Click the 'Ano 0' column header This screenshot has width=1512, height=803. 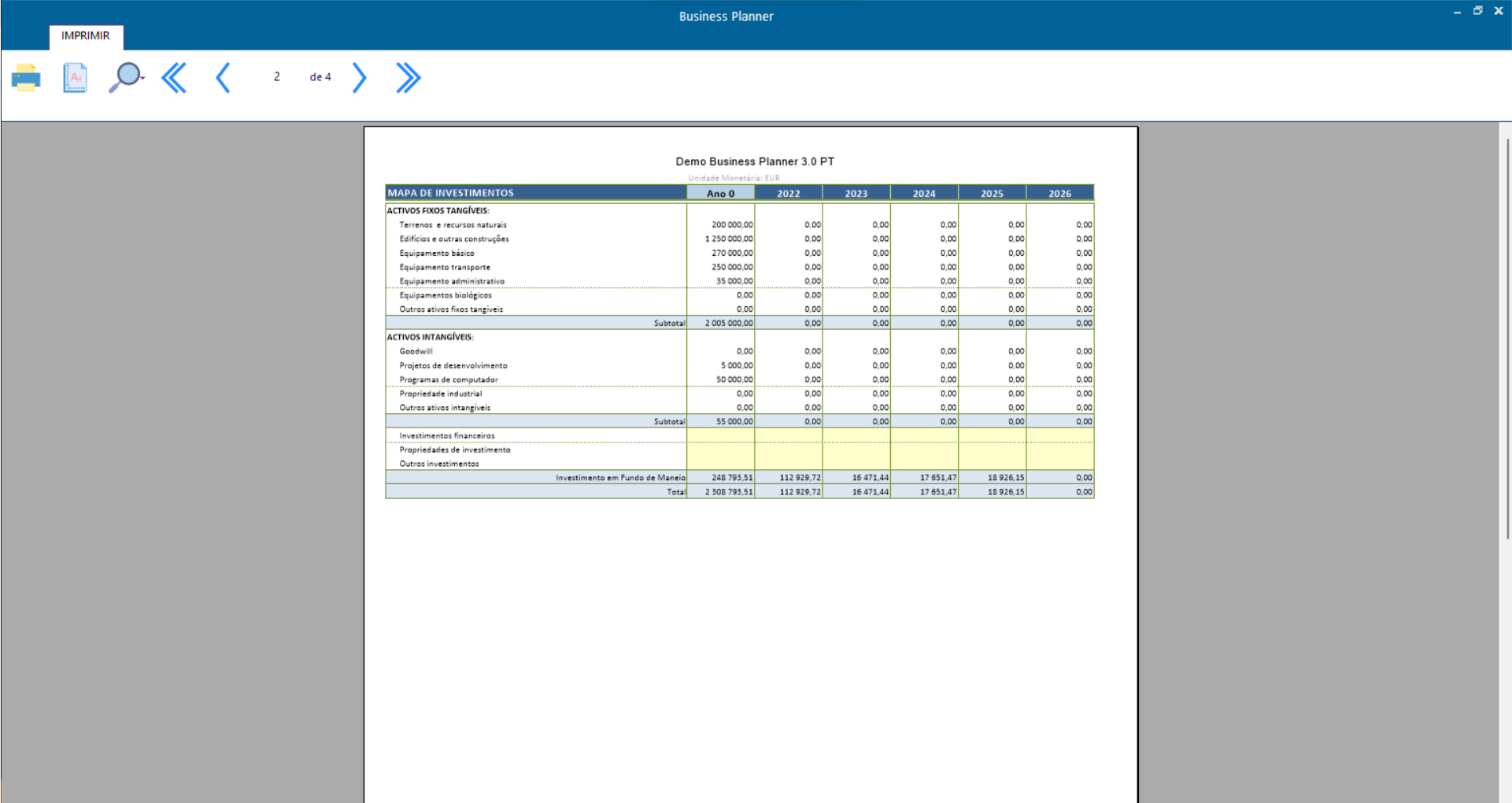click(x=720, y=193)
